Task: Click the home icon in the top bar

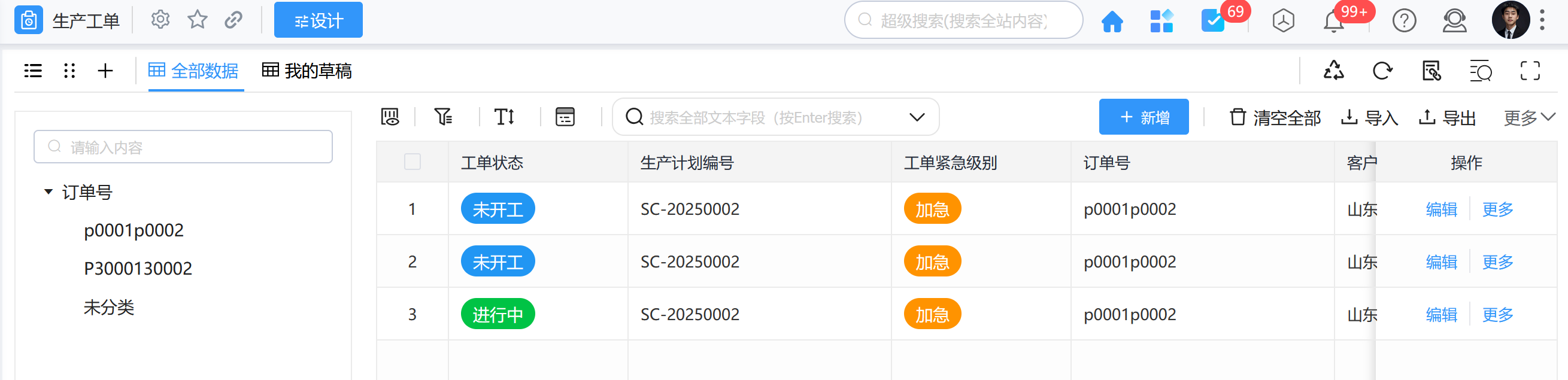Action: tap(1111, 22)
